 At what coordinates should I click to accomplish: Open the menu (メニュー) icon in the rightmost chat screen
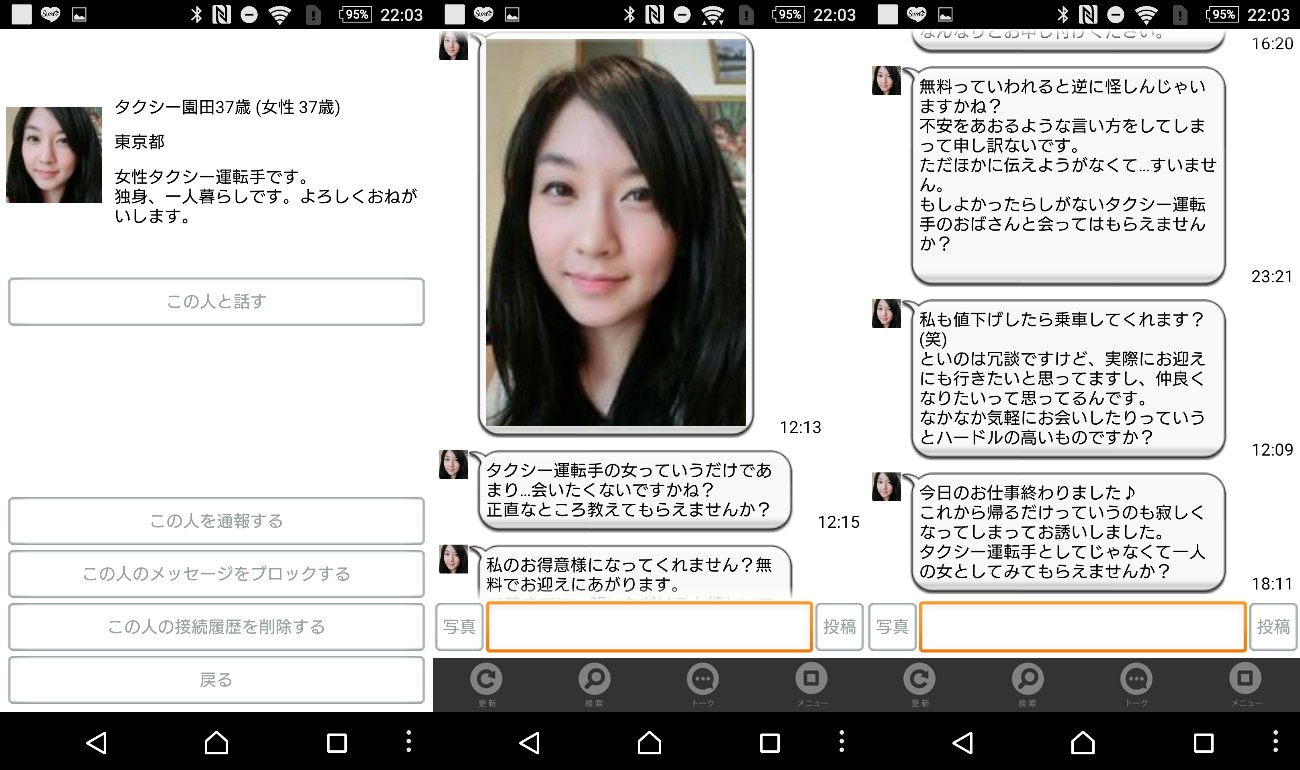tap(1245, 681)
